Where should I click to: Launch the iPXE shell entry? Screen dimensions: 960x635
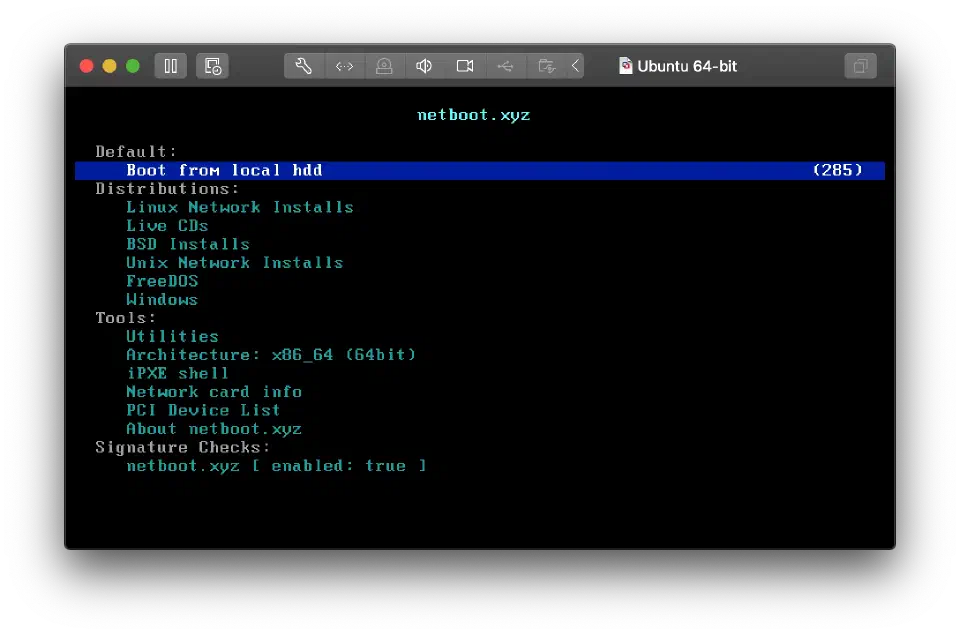[178, 373]
